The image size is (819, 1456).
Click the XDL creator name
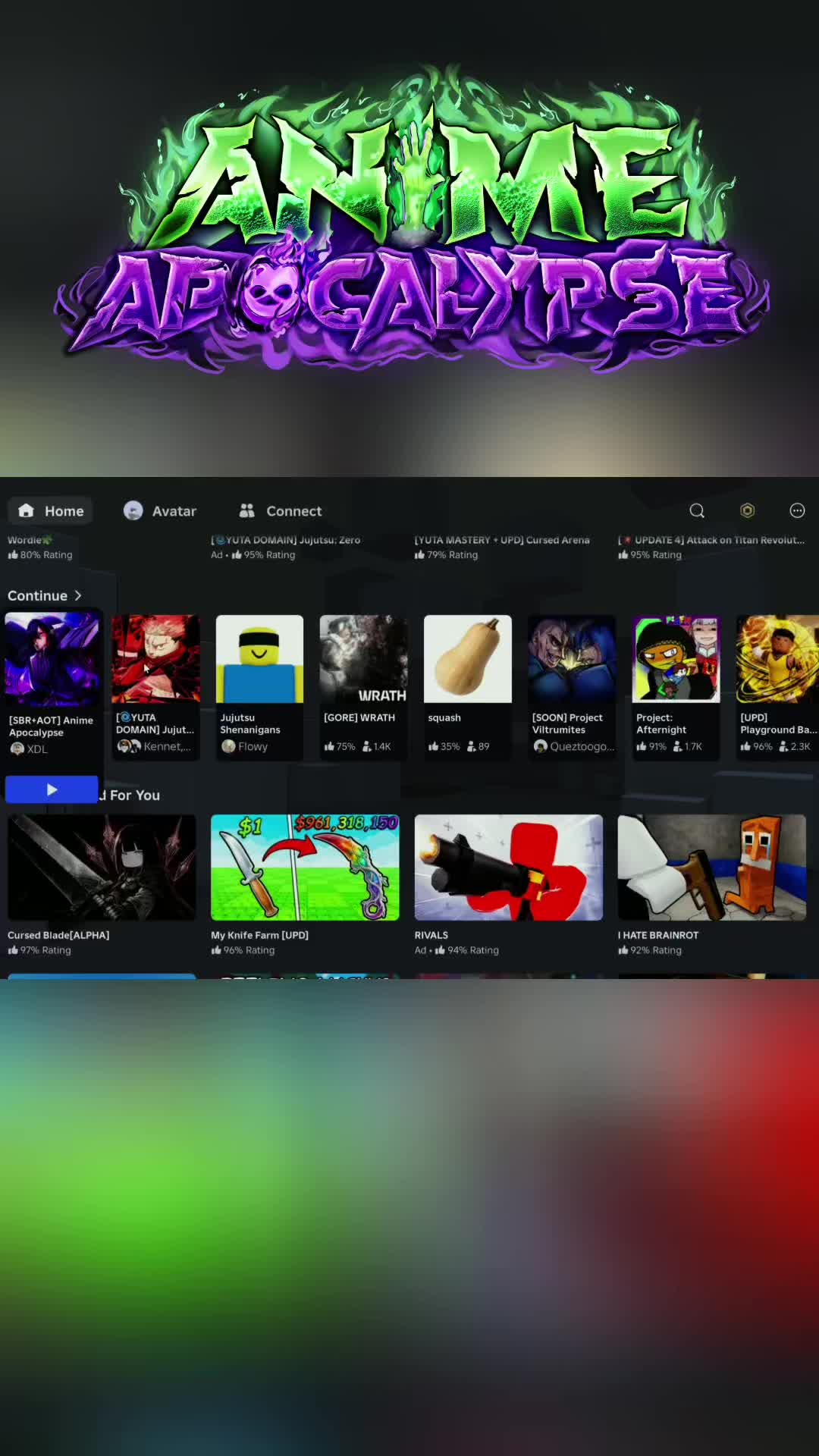coord(37,749)
